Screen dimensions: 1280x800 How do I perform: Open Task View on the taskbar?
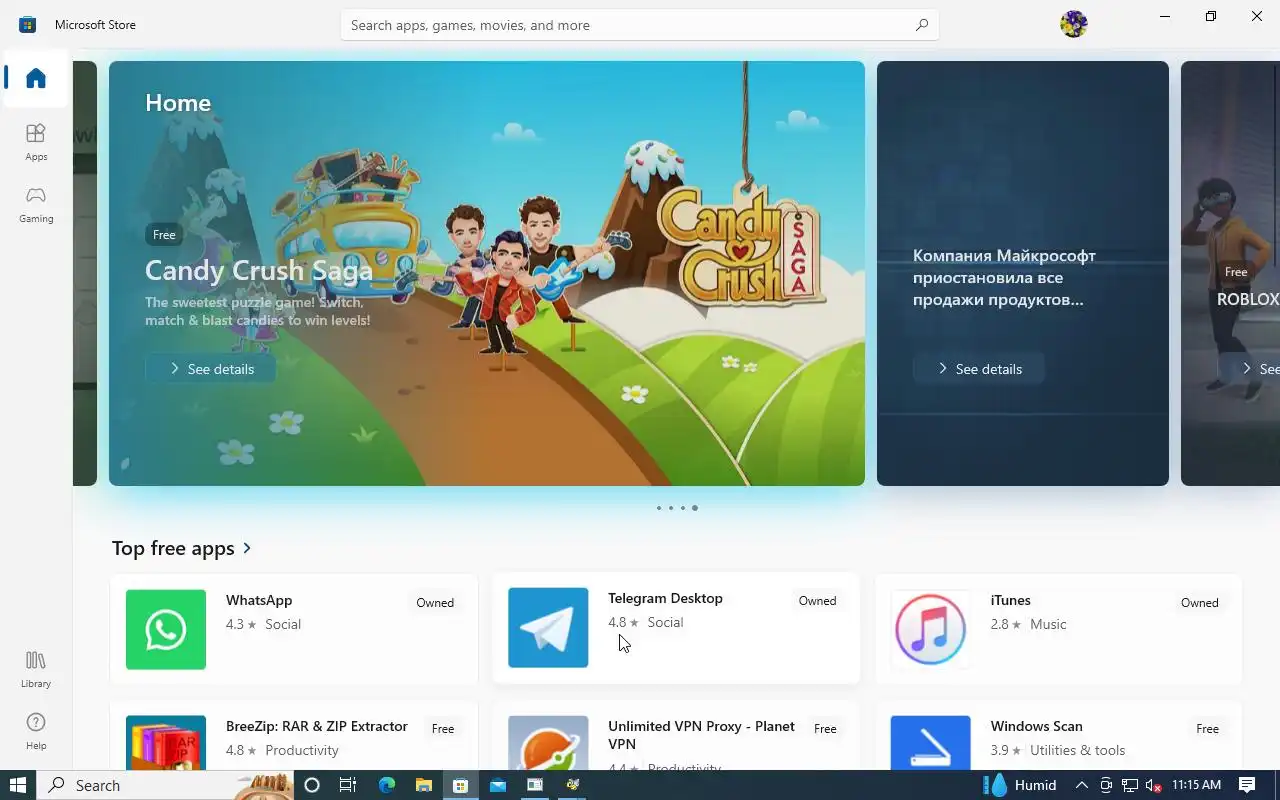pyautogui.click(x=348, y=785)
